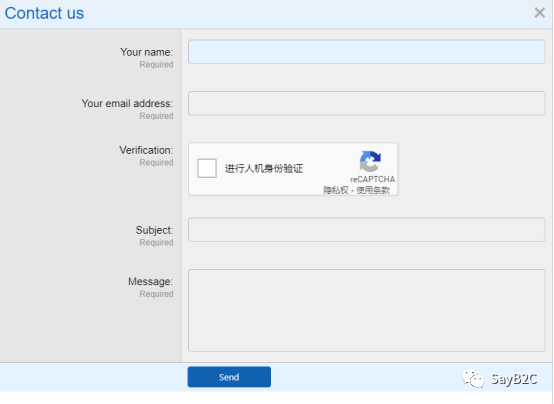Open the 使用条款 terms link
This screenshot has height=404, width=554.
373,190
